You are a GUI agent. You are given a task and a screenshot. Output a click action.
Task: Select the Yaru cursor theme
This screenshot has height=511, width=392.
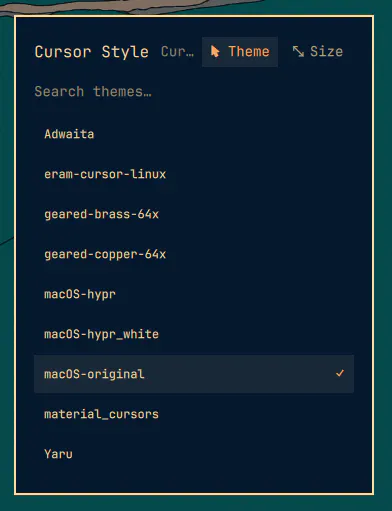coord(194,454)
